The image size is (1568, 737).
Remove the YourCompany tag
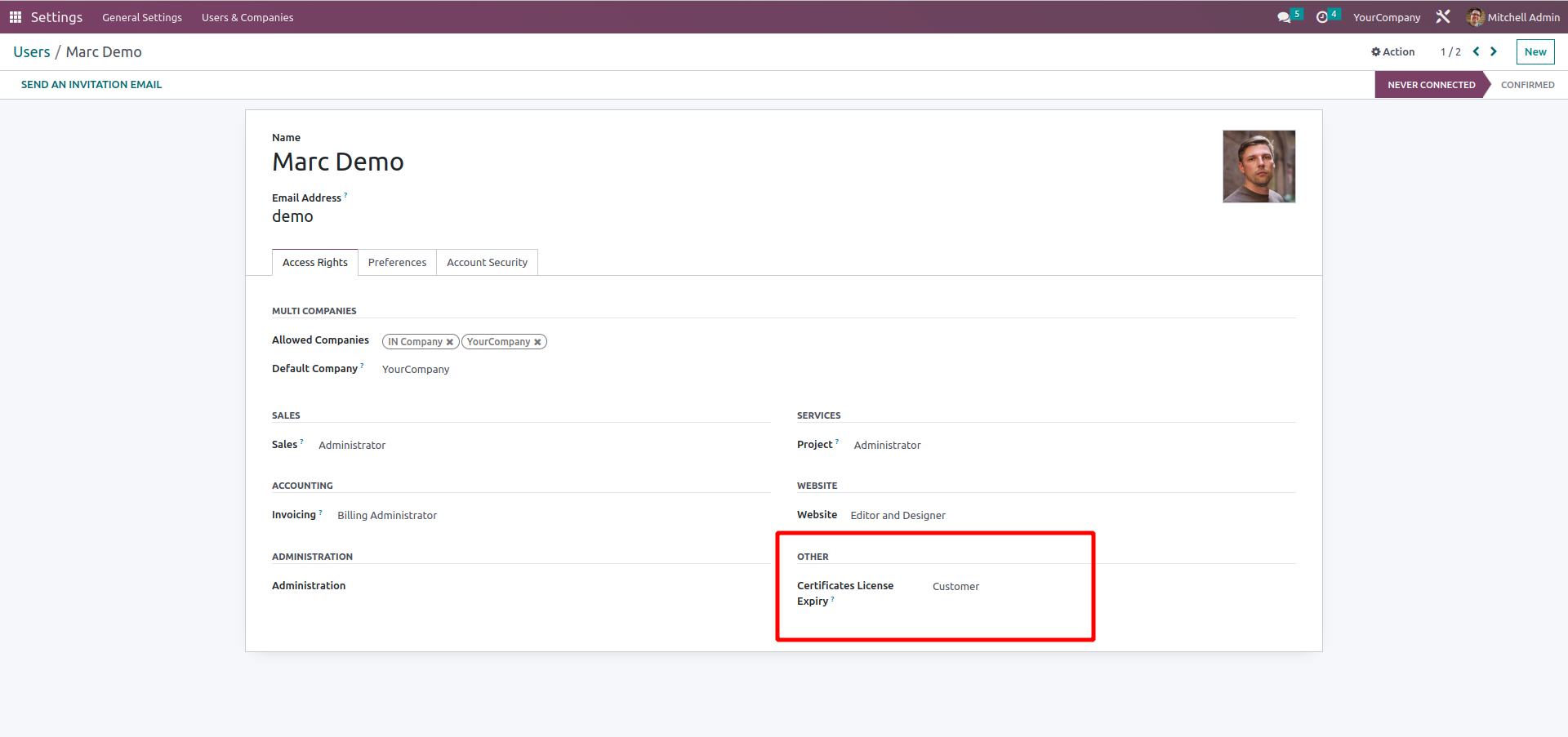[537, 342]
